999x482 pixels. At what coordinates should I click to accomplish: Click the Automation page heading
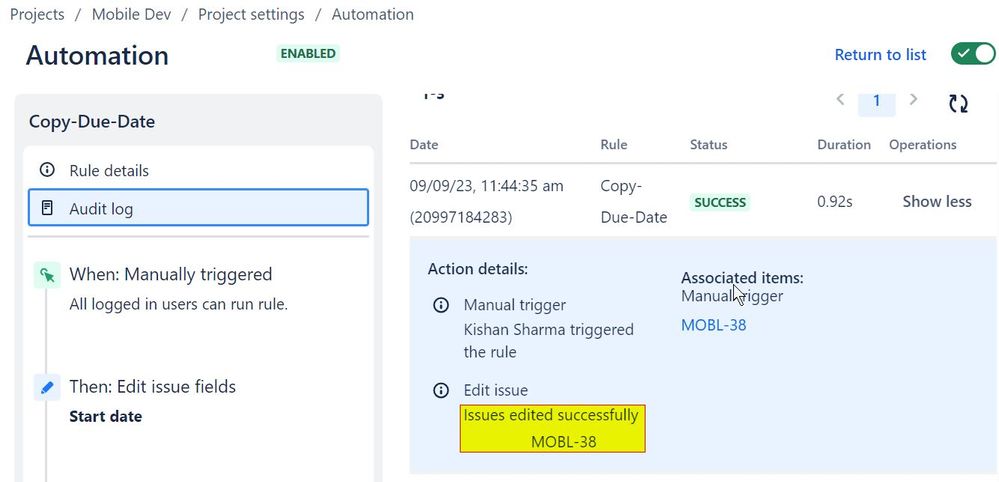click(97, 55)
